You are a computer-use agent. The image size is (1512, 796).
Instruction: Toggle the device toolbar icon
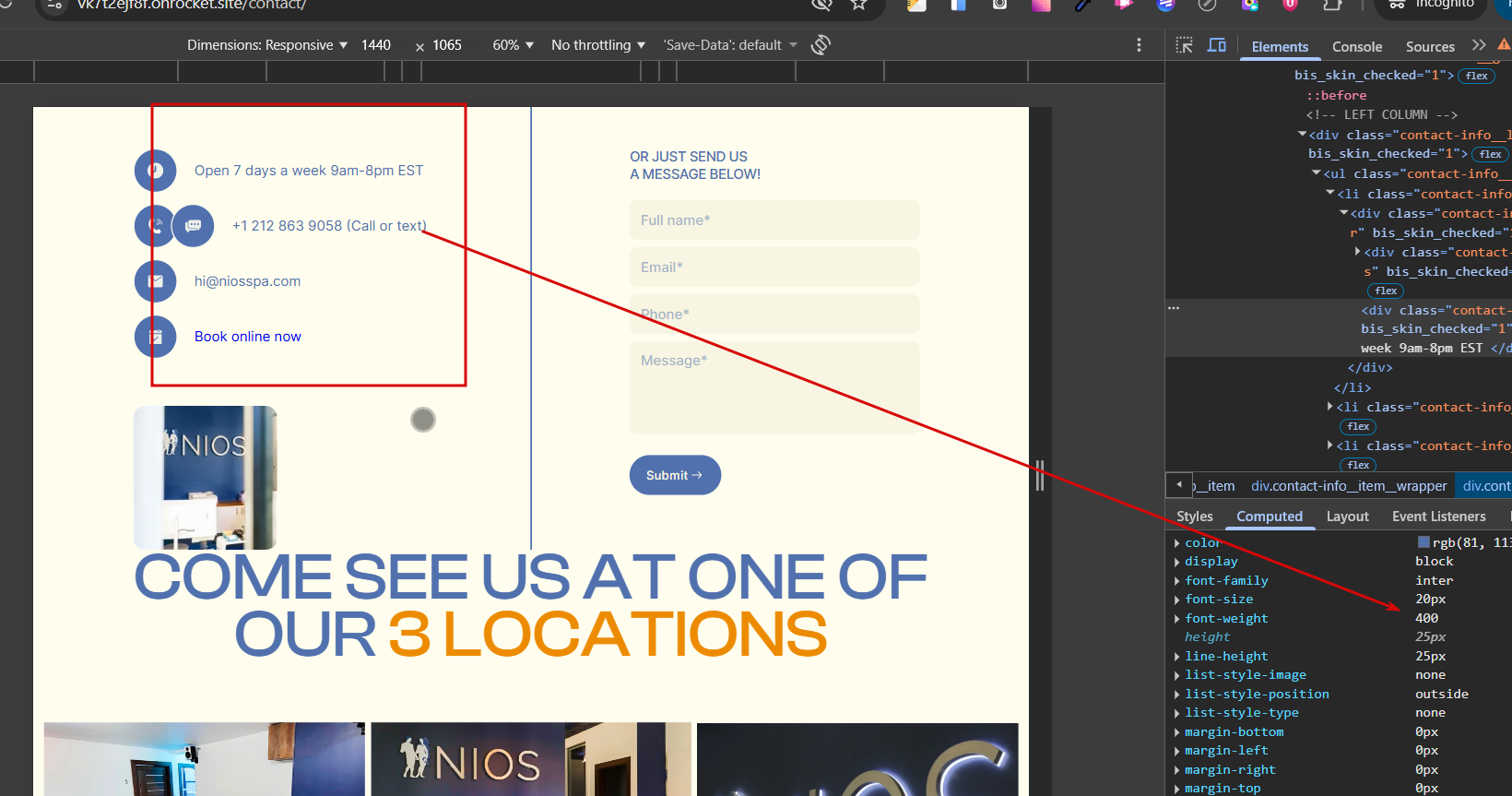pyautogui.click(x=1217, y=45)
